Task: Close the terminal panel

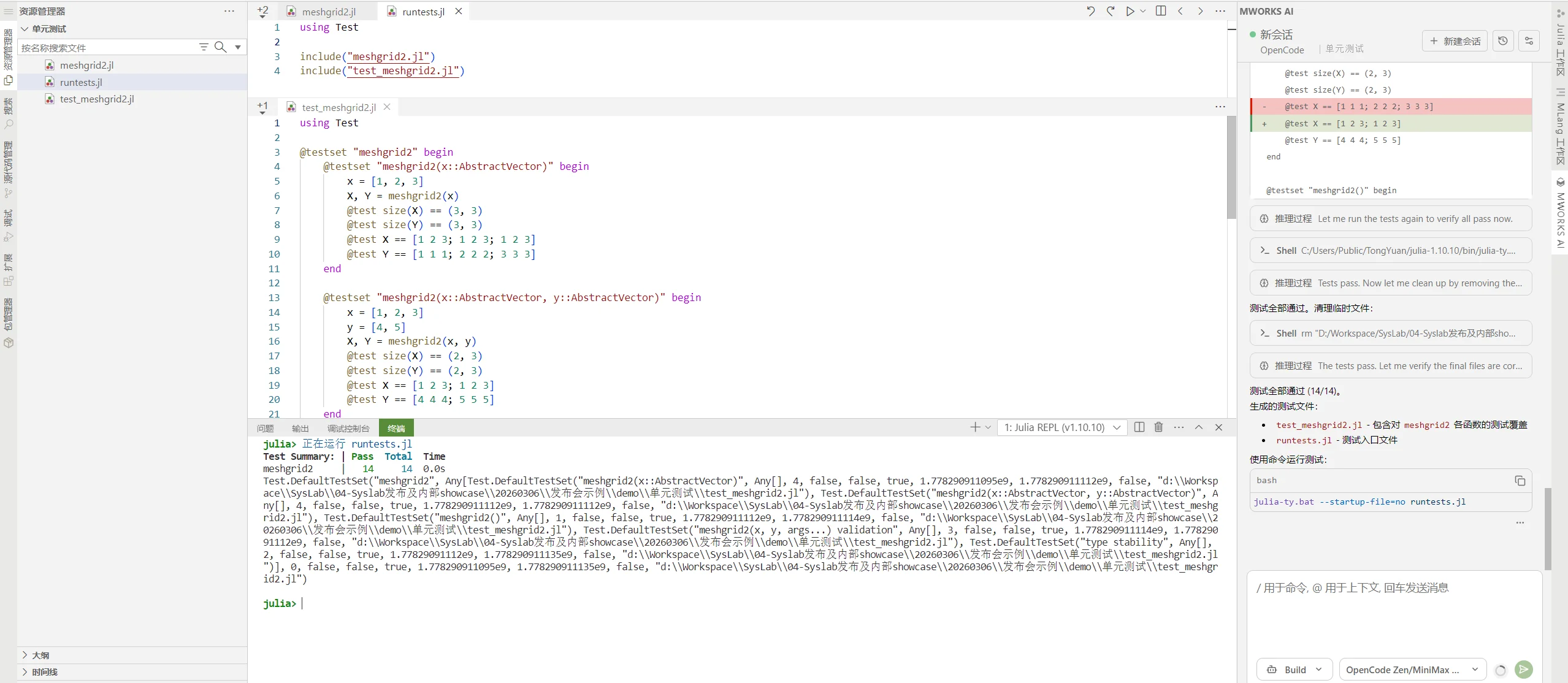Action: point(1219,427)
